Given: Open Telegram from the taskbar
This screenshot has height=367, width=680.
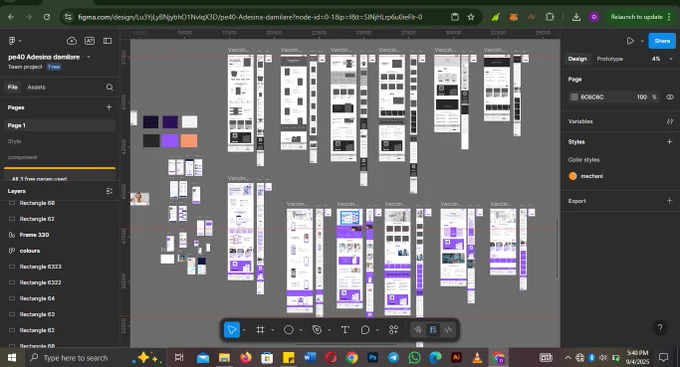Looking at the screenshot, I should [x=393, y=358].
